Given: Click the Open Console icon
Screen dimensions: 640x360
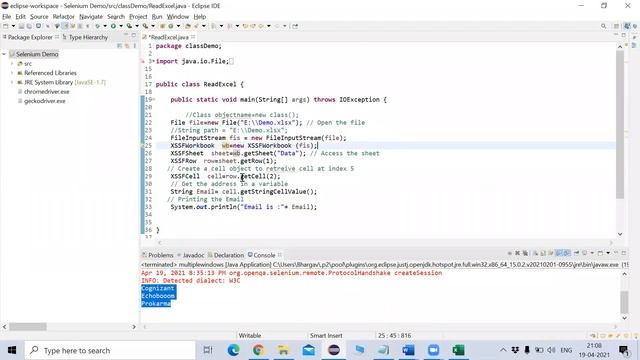Looking at the screenshot, I should coord(600,253).
